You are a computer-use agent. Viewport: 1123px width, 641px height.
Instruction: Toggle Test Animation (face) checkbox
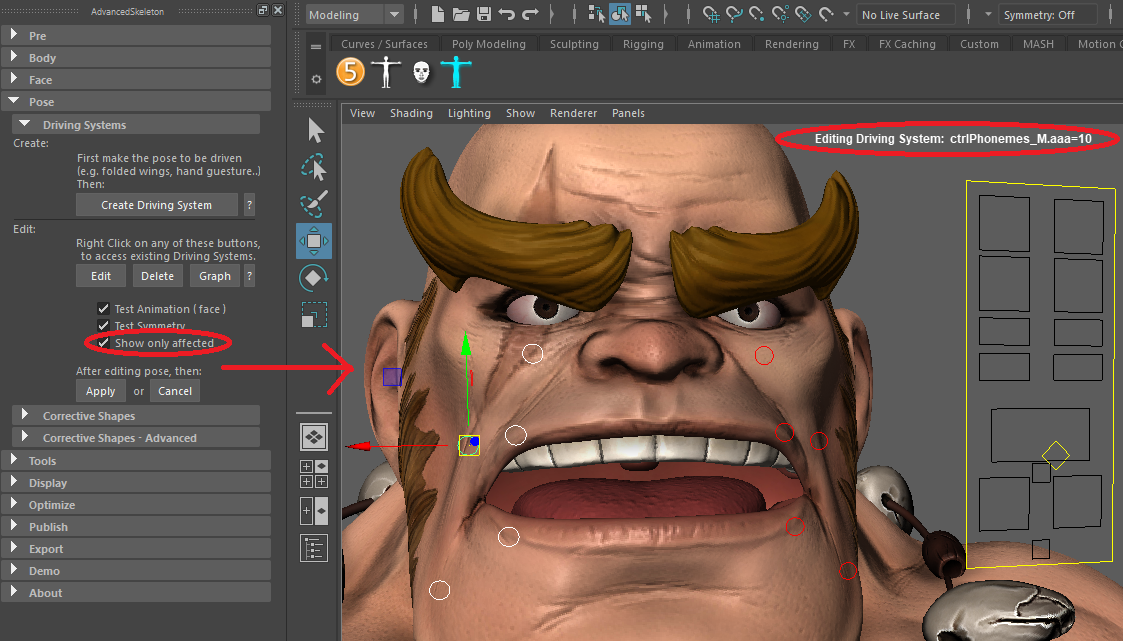103,309
